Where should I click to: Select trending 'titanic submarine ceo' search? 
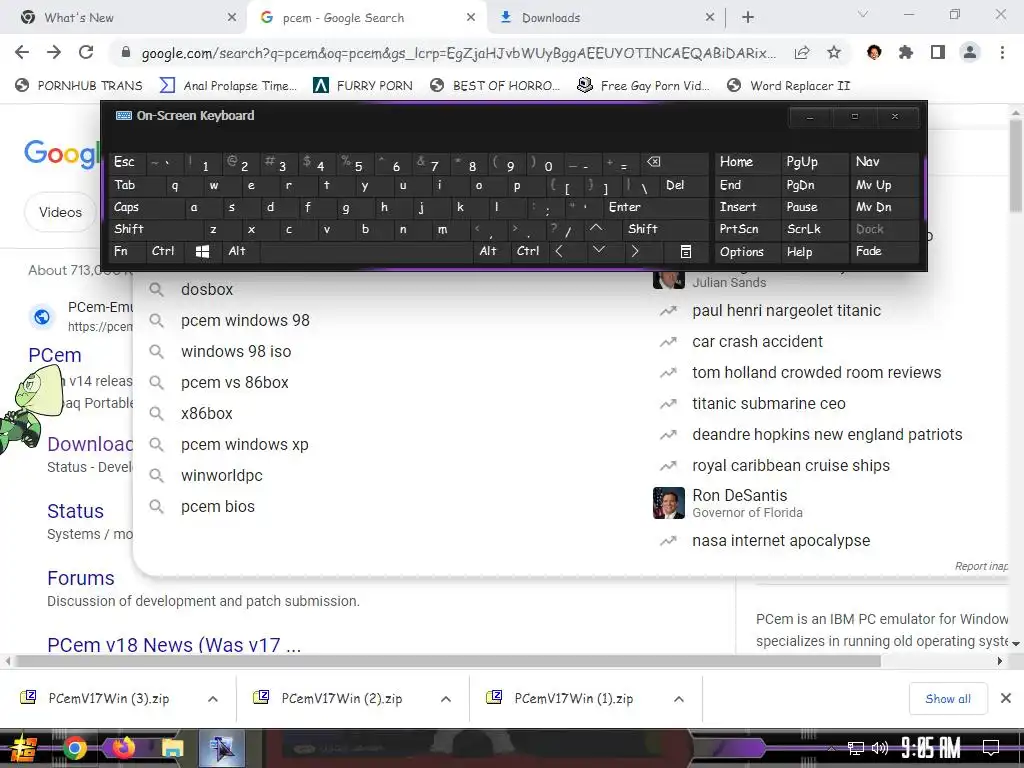[769, 404]
